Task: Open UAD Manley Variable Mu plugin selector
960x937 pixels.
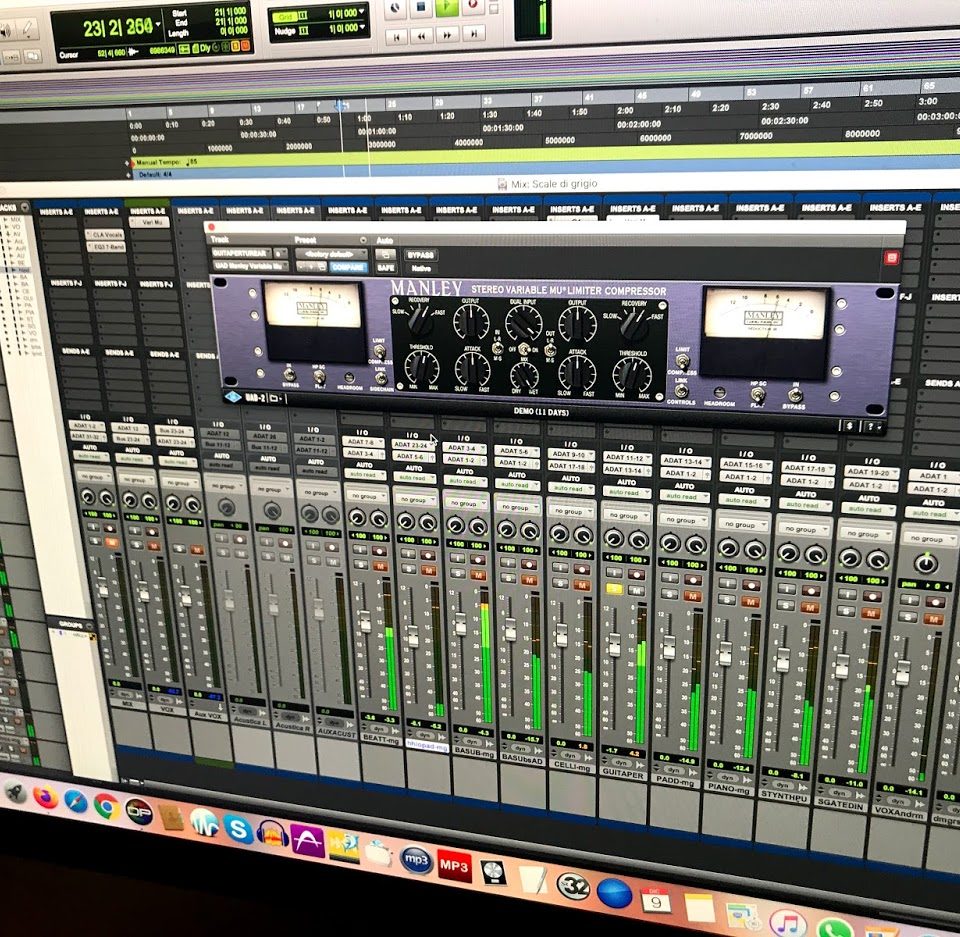Action: coord(250,266)
